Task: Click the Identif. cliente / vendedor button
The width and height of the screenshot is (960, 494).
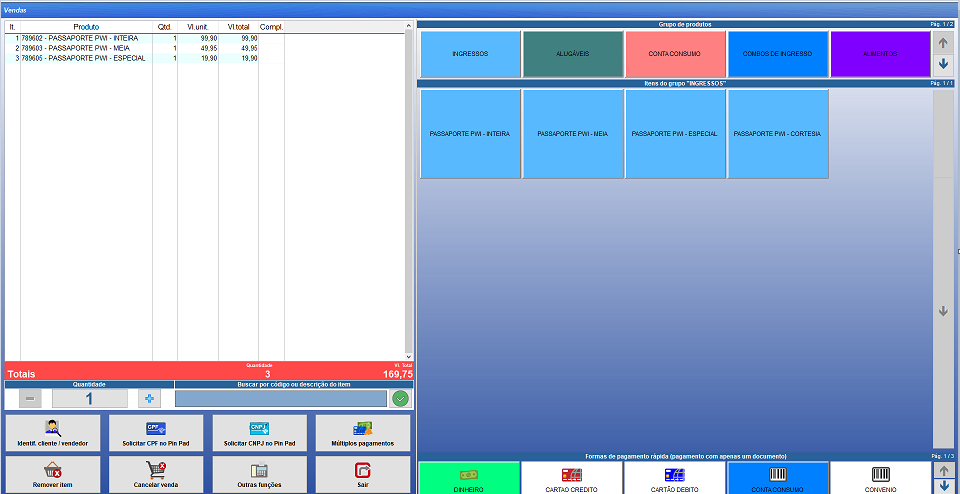Action: 52,434
